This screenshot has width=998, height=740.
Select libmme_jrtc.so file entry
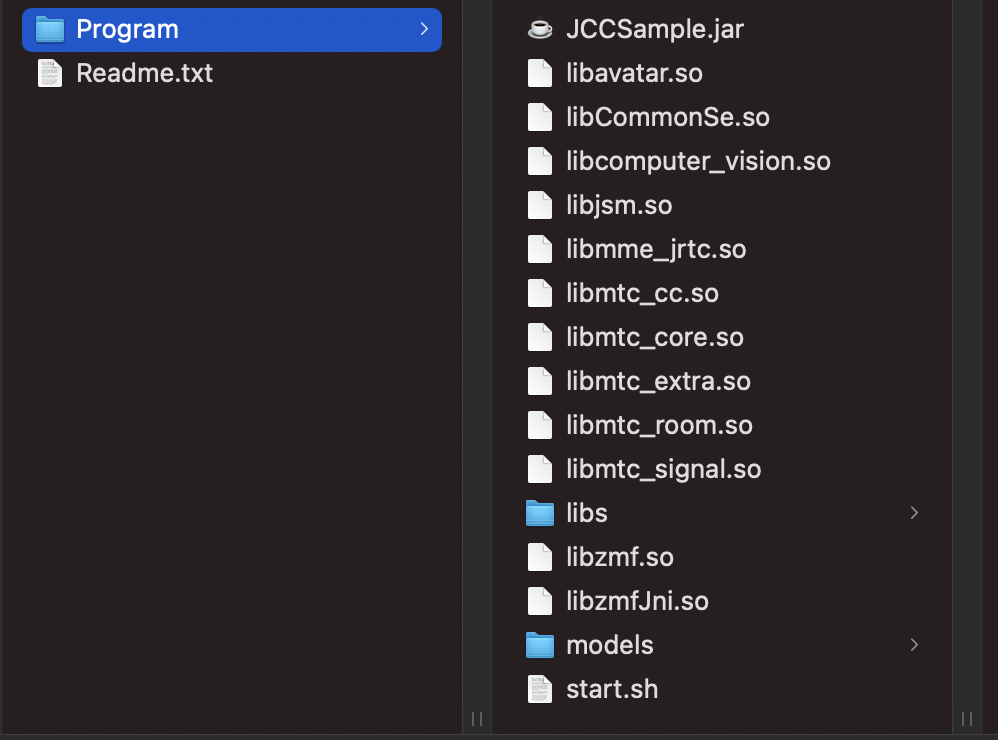coord(656,249)
